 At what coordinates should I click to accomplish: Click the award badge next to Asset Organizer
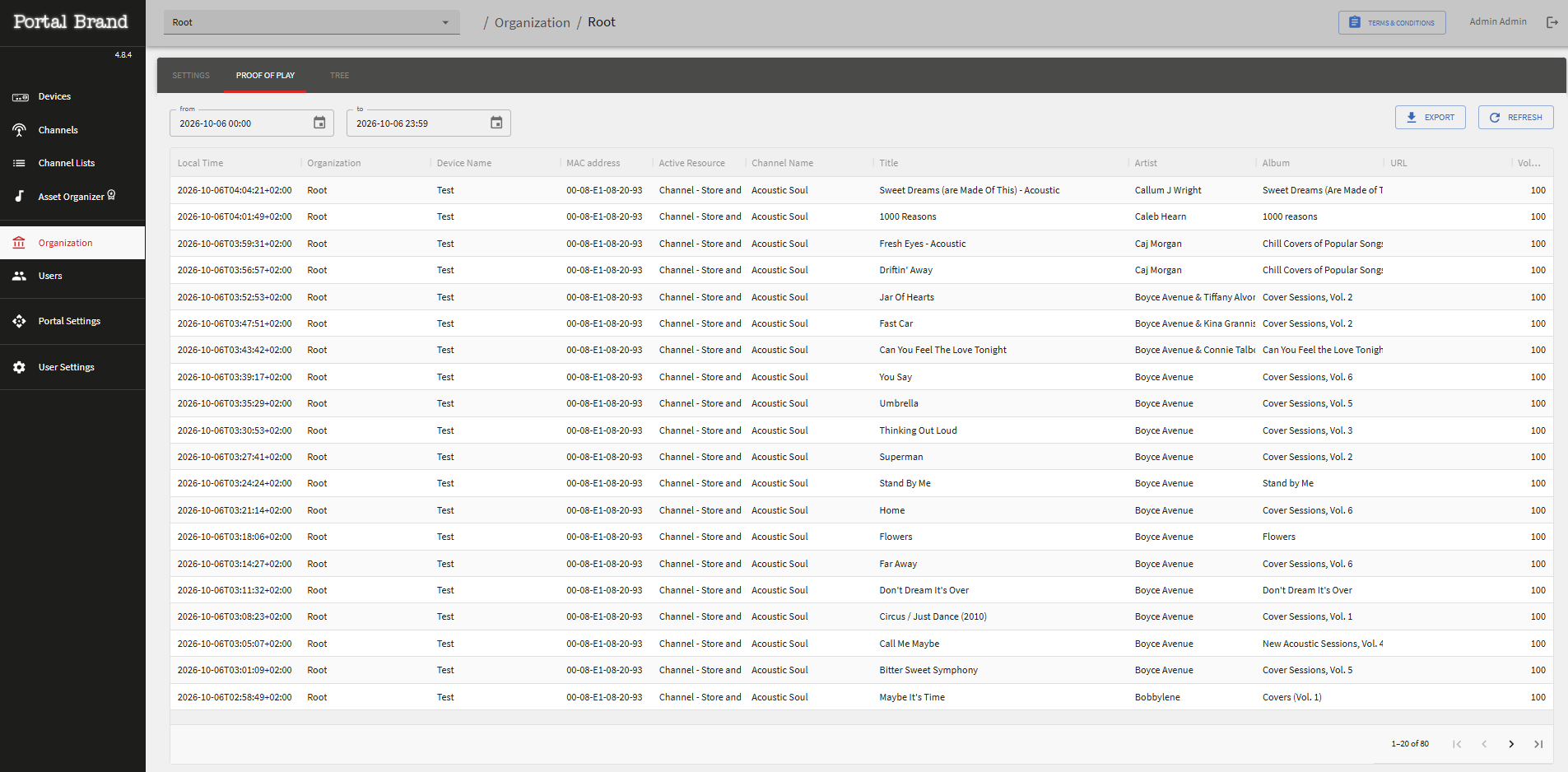[112, 195]
